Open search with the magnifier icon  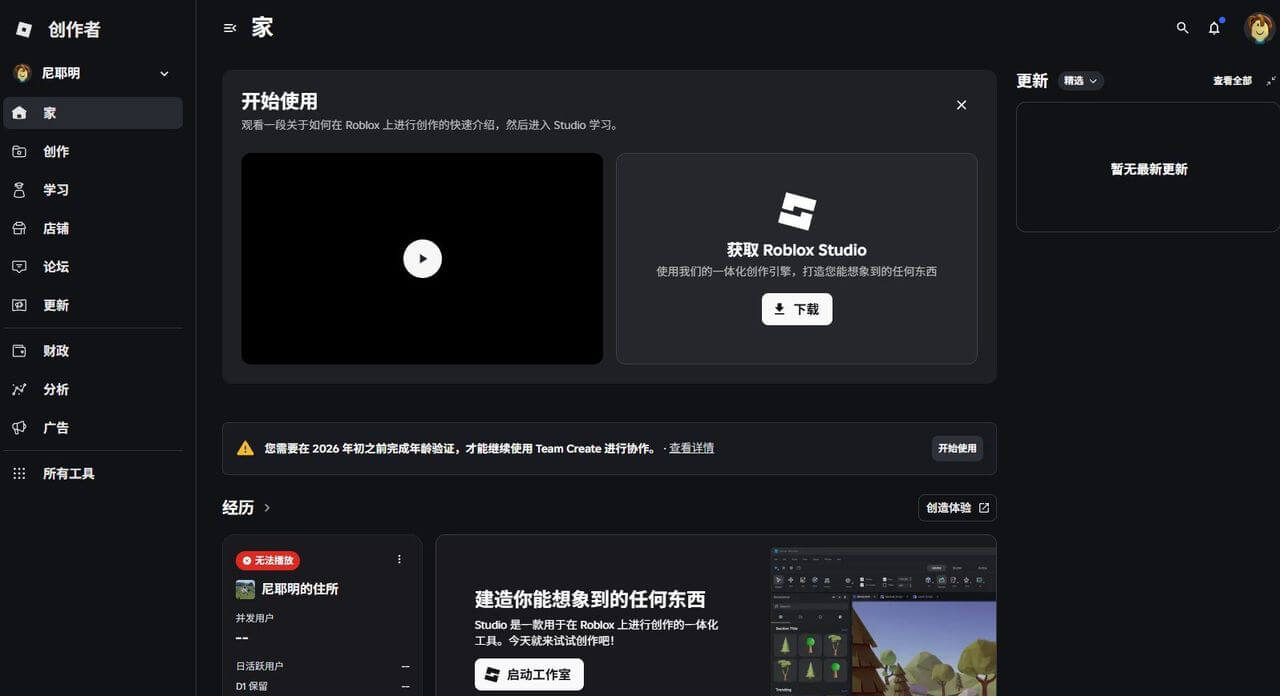pyautogui.click(x=1182, y=28)
